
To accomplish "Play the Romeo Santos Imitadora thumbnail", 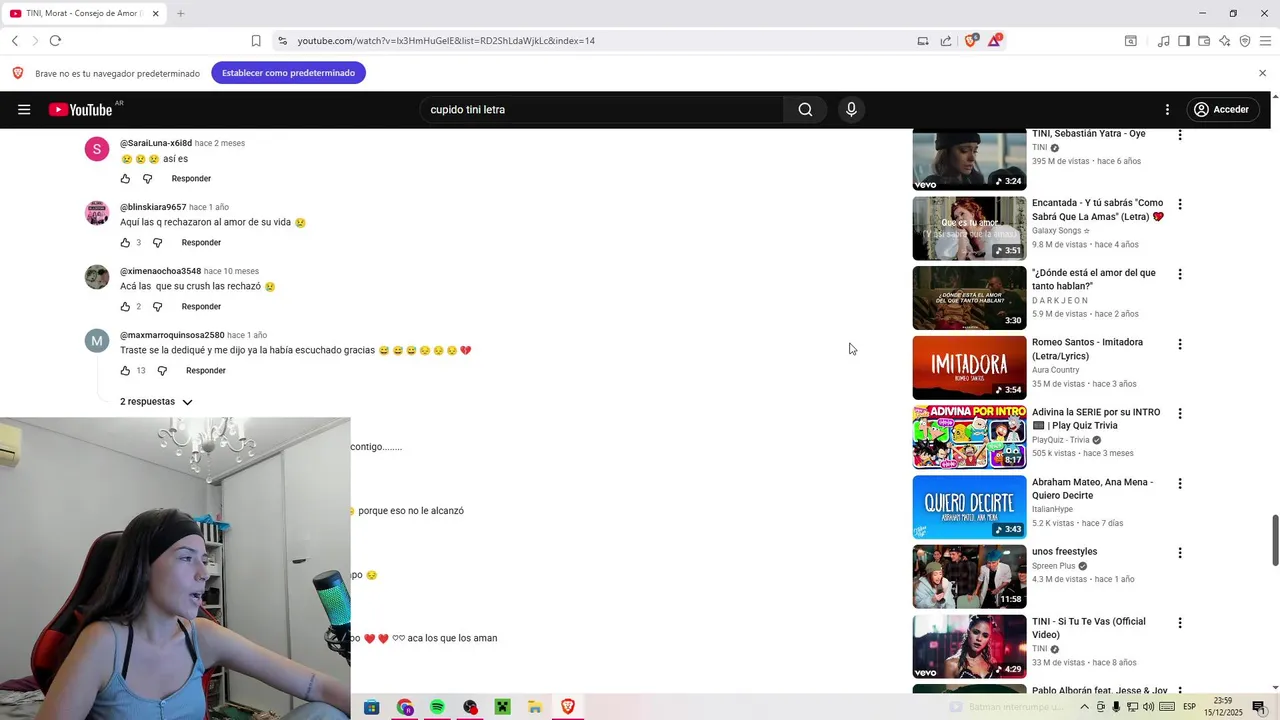I will tap(969, 367).
